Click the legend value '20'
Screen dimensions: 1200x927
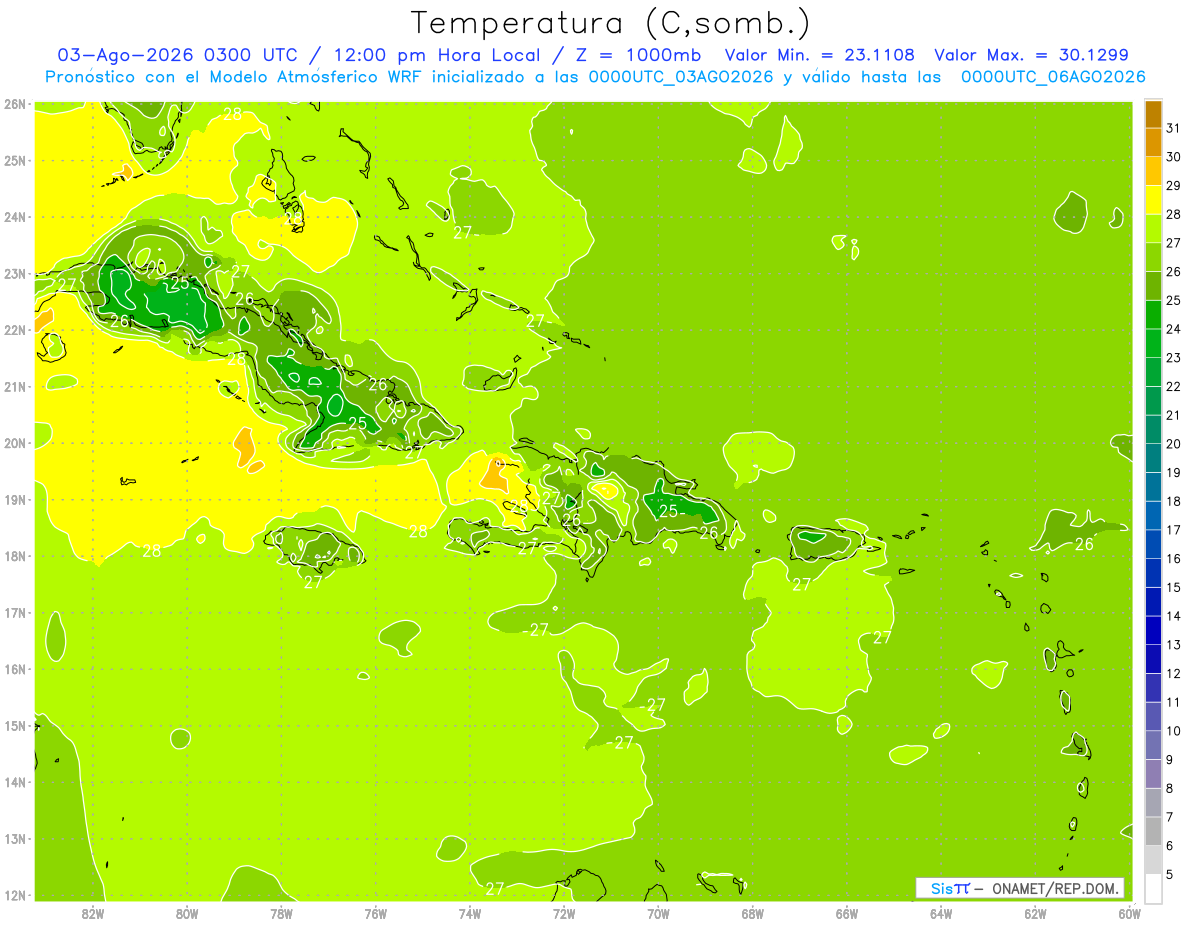1173,444
